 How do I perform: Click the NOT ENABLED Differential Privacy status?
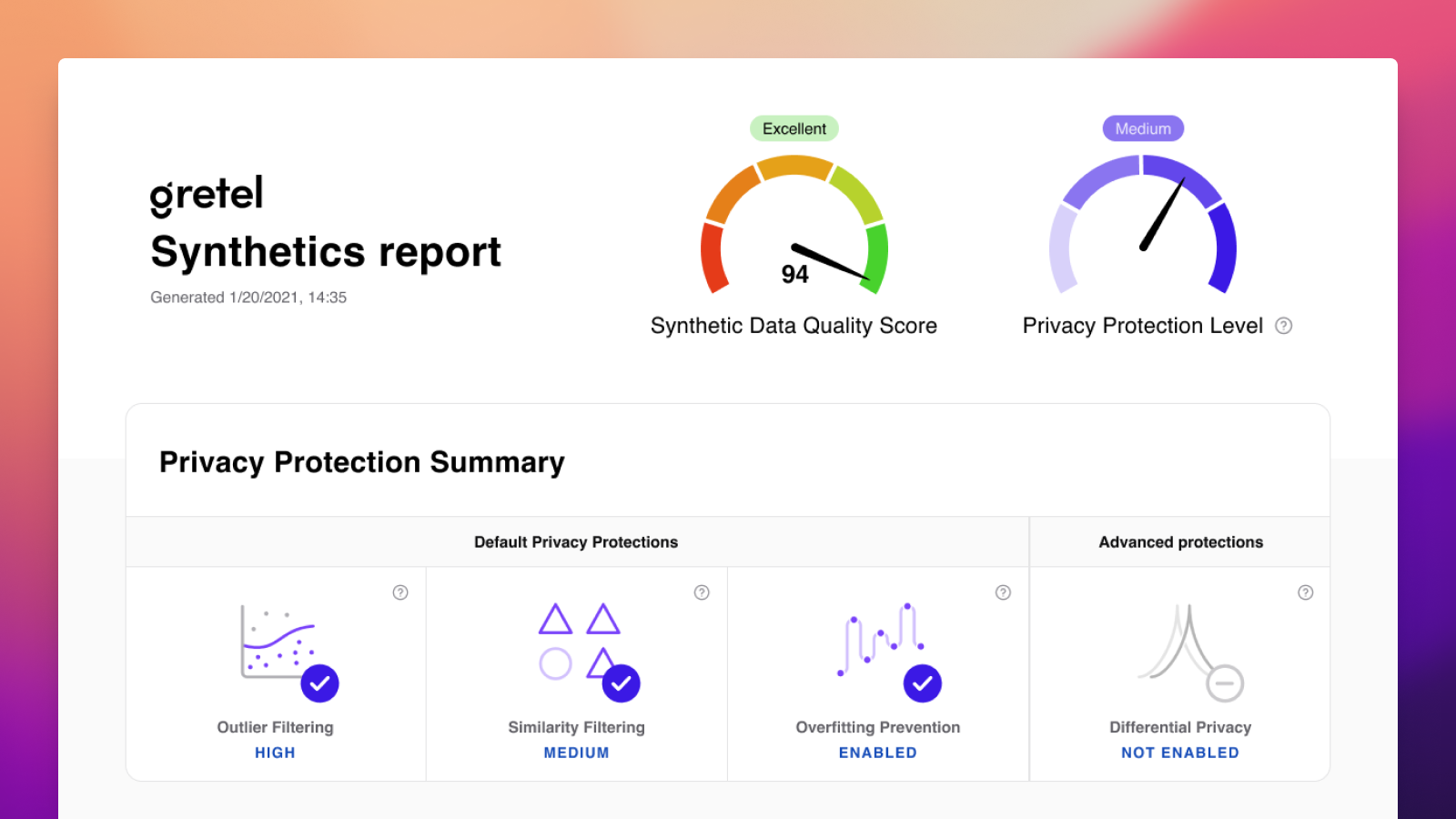click(x=1179, y=753)
